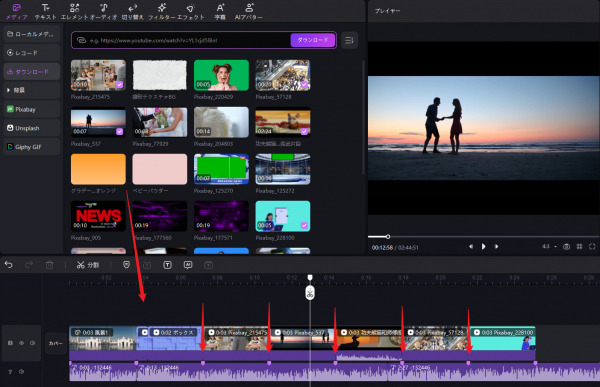Click the player progress slider handle
The height and width of the screenshot is (387, 600).
tap(388, 237)
